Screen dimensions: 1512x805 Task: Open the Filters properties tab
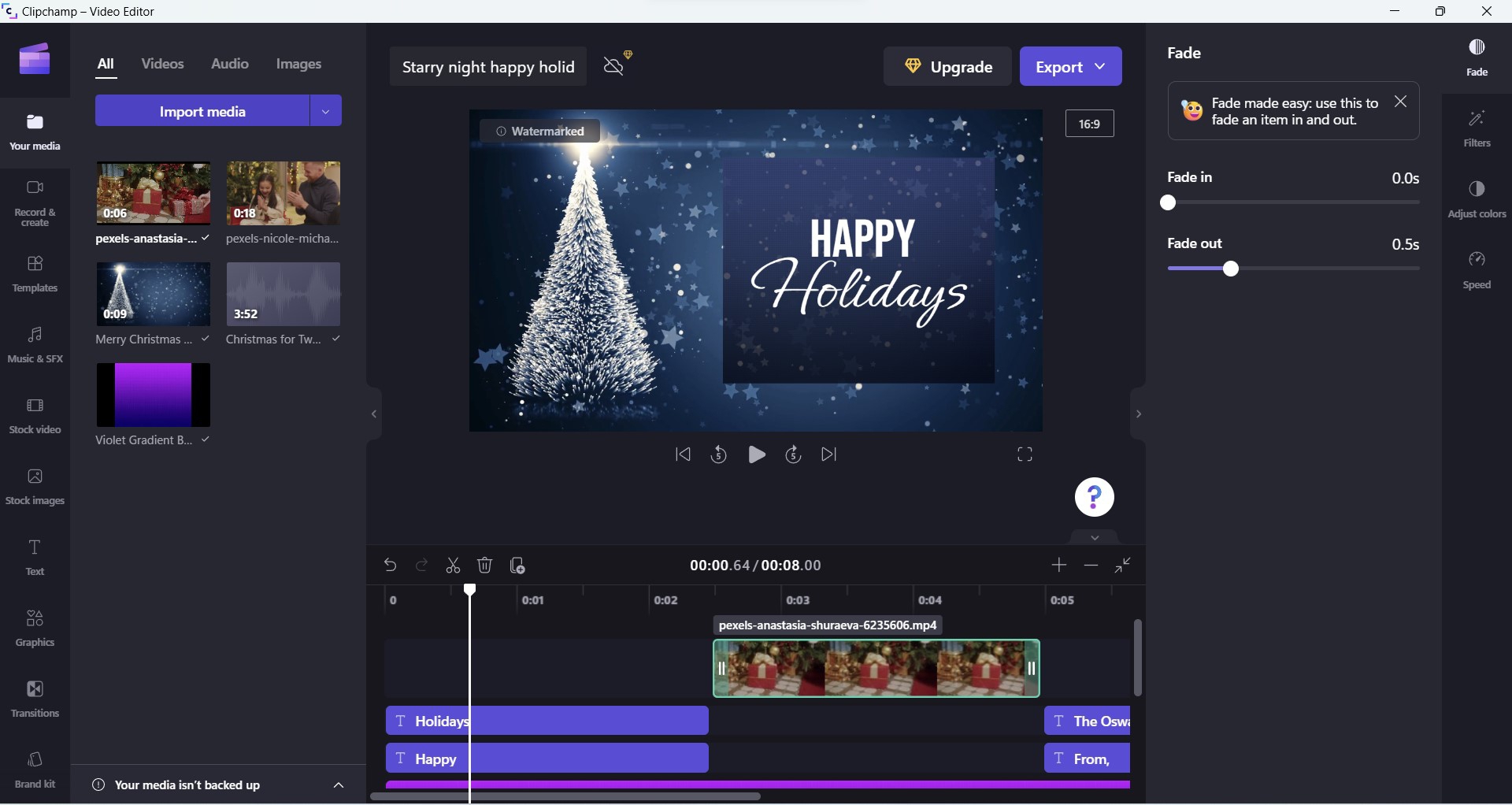point(1477,128)
